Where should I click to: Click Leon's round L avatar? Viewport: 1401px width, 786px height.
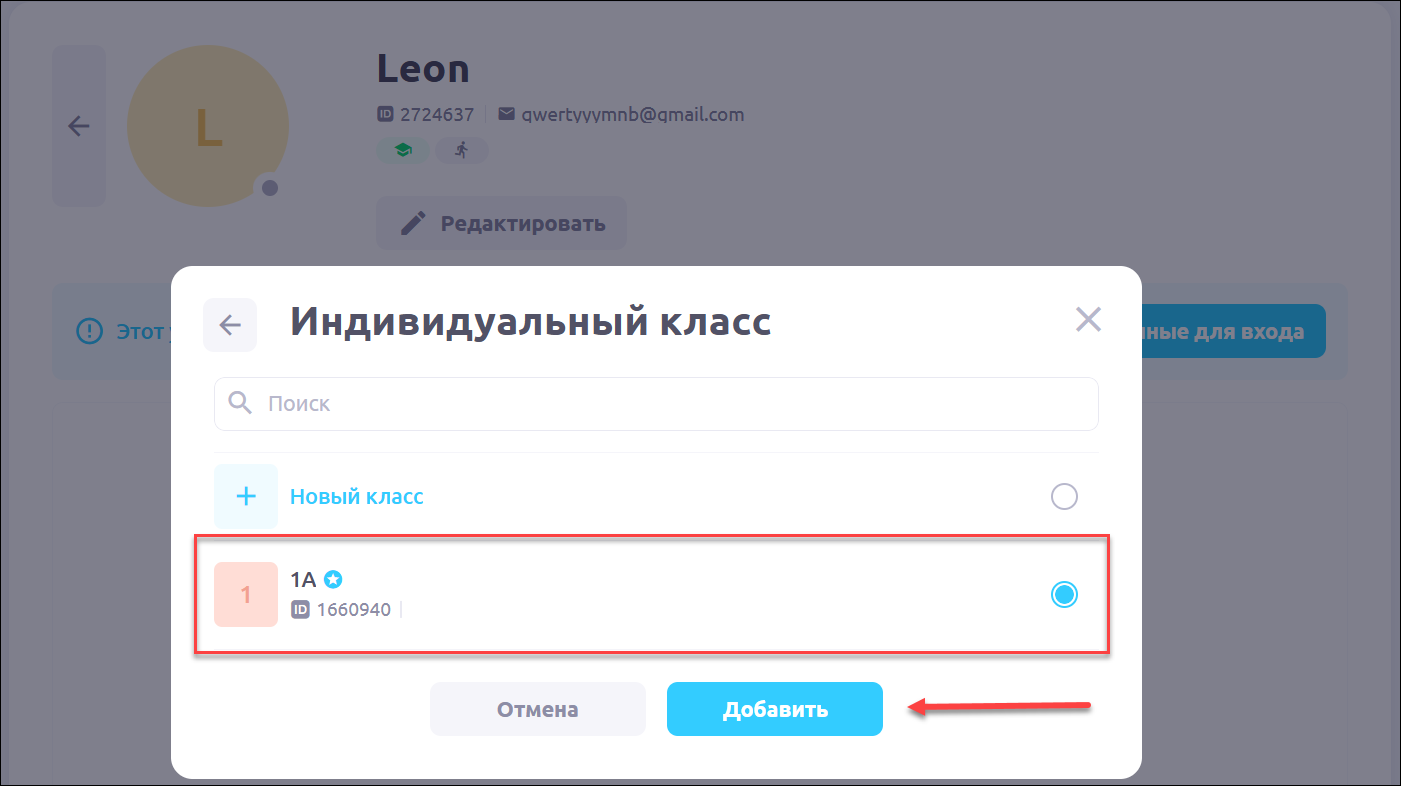tap(208, 127)
